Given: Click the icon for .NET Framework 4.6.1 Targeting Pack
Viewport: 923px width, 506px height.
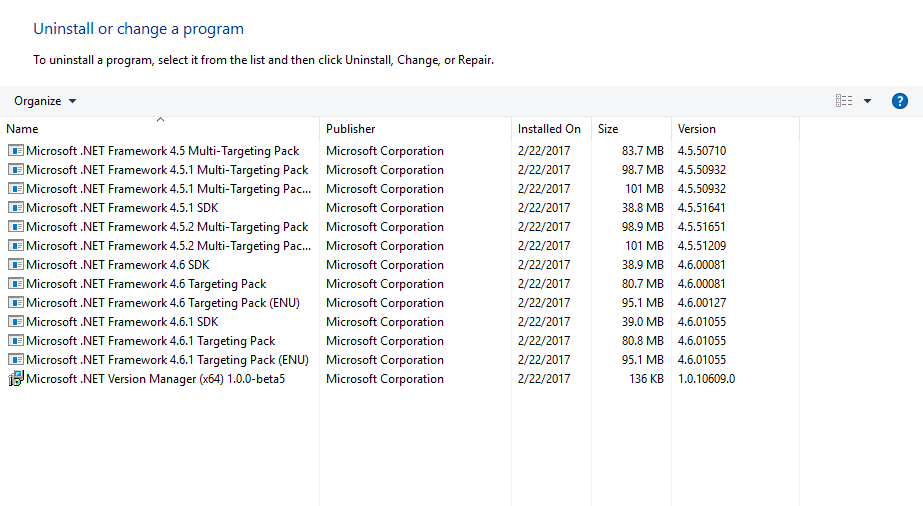Looking at the screenshot, I should [x=16, y=341].
